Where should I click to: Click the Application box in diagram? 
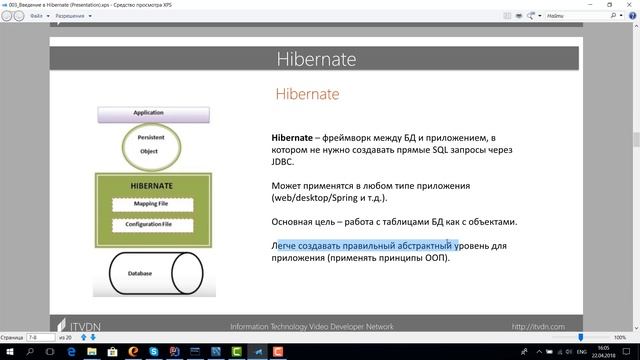coord(153,115)
